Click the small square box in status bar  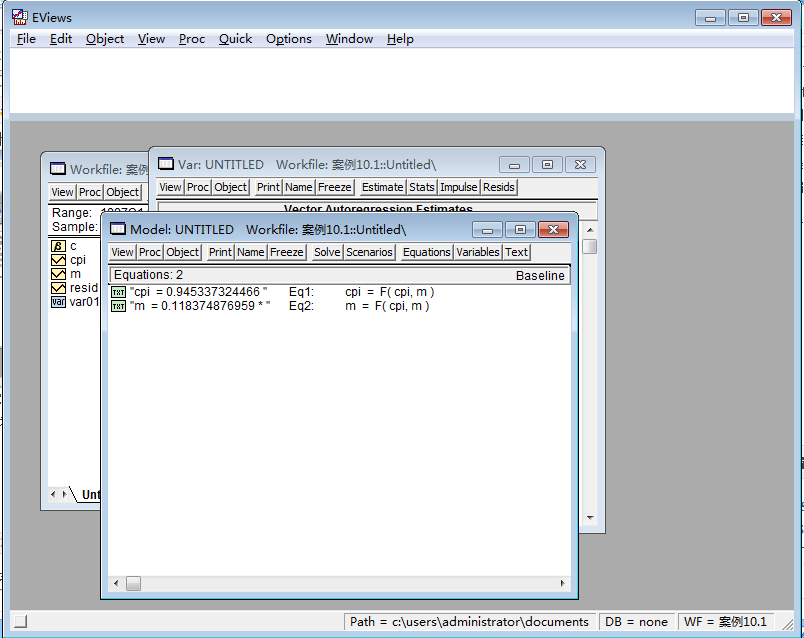coord(21,622)
